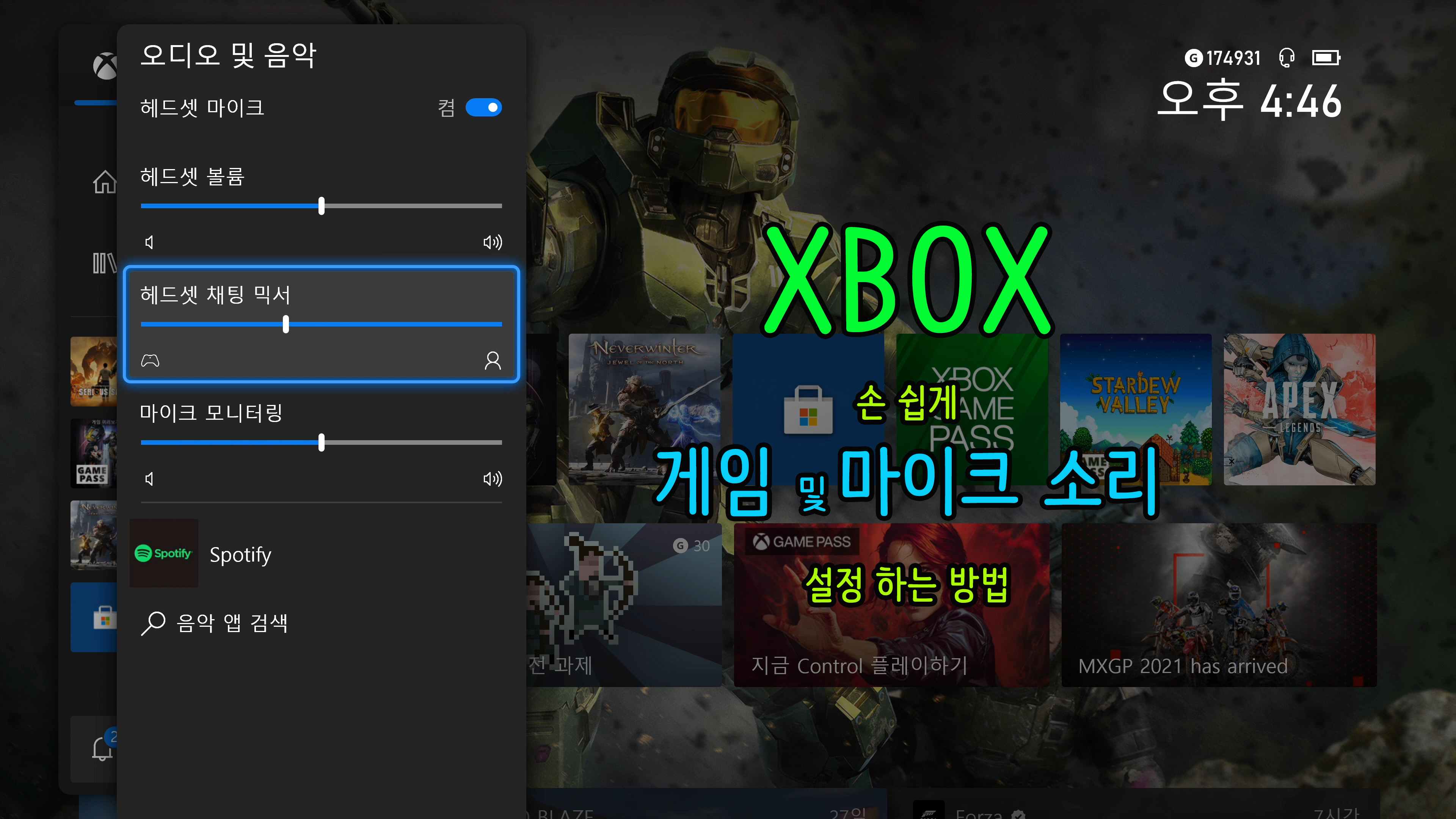Click the game controller icon in chat mixer
The width and height of the screenshot is (1456, 819).
click(151, 361)
